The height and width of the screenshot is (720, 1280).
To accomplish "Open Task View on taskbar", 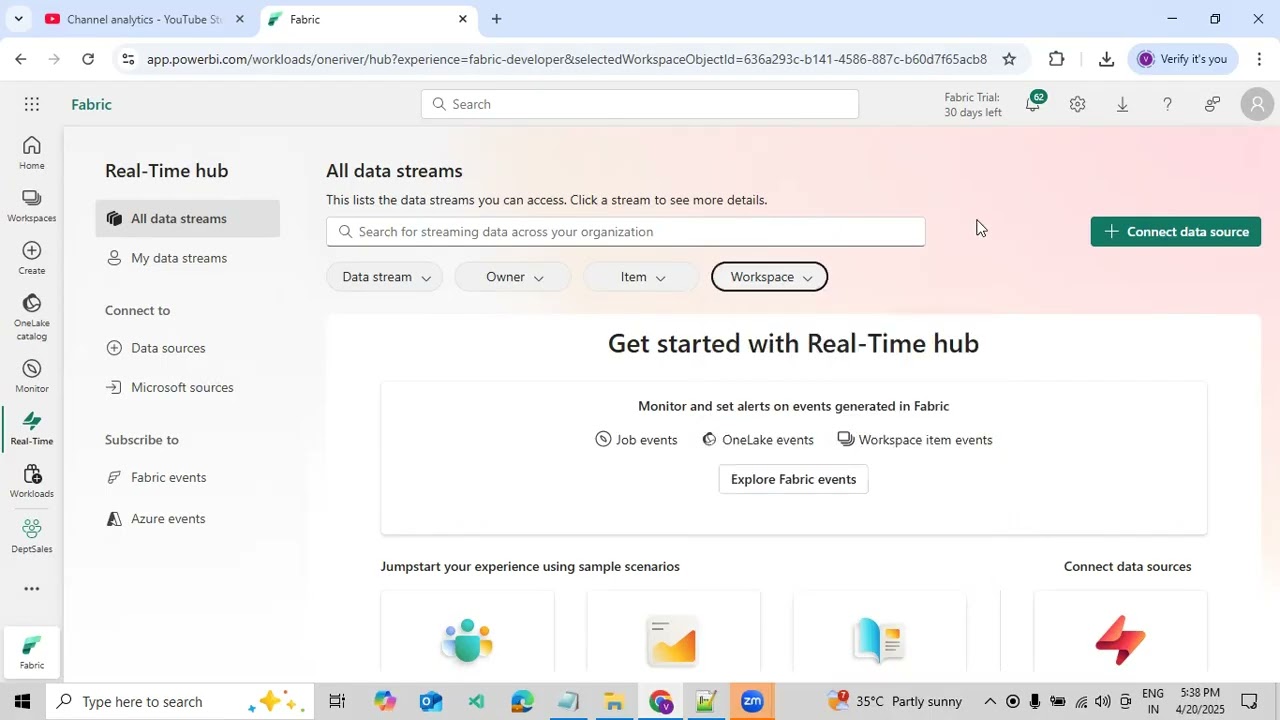I will [337, 701].
